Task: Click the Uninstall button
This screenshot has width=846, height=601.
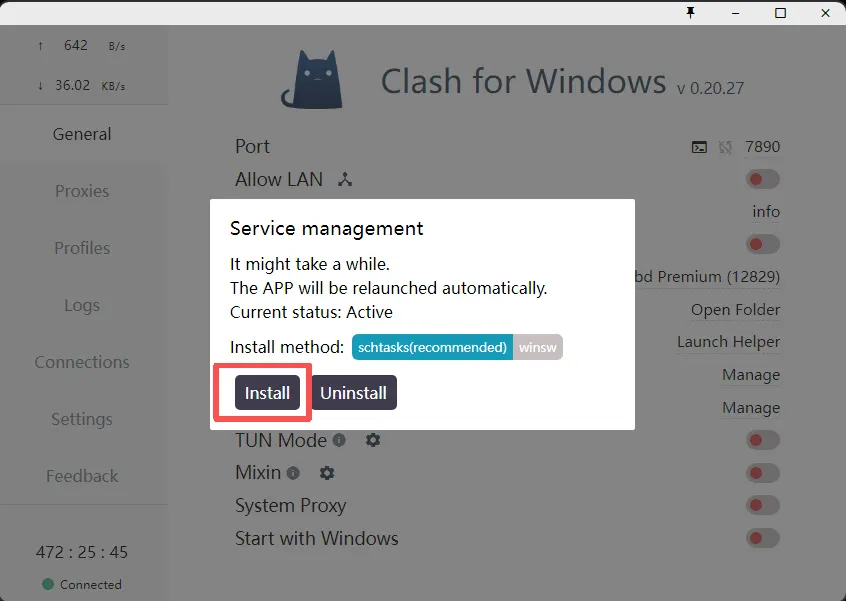Action: (353, 392)
